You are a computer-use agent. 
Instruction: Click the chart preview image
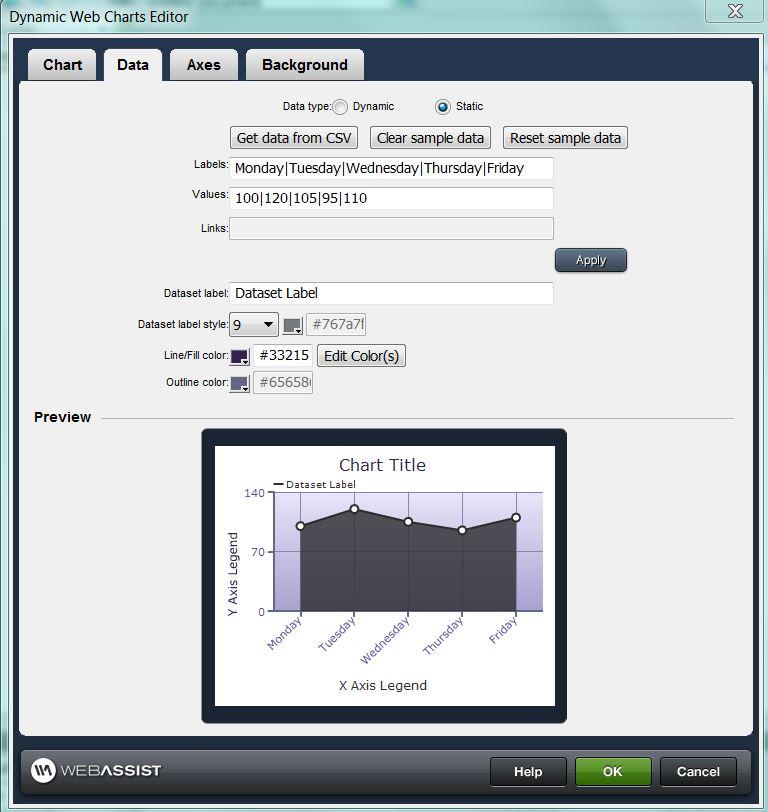click(x=384, y=576)
